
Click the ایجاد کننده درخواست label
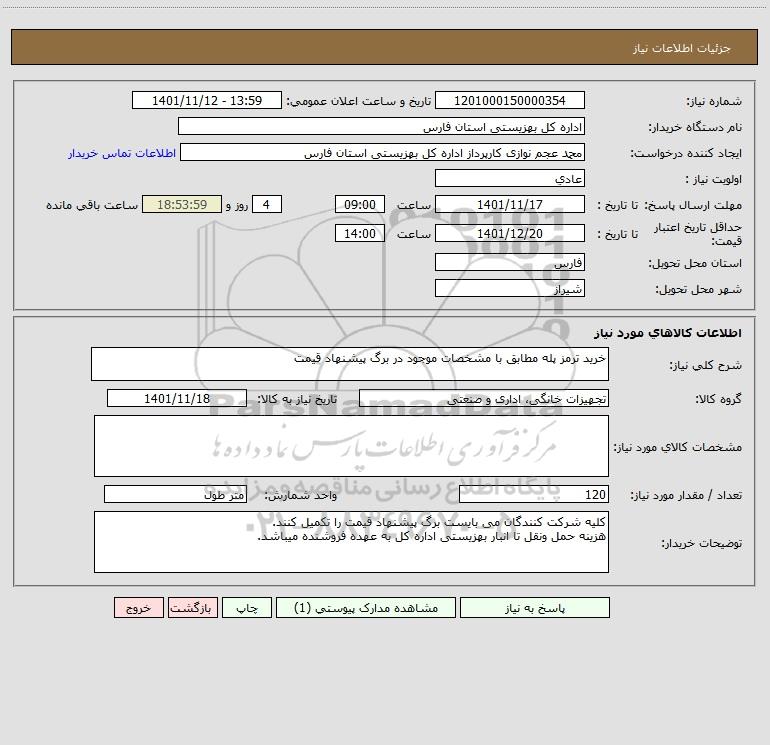click(x=686, y=153)
